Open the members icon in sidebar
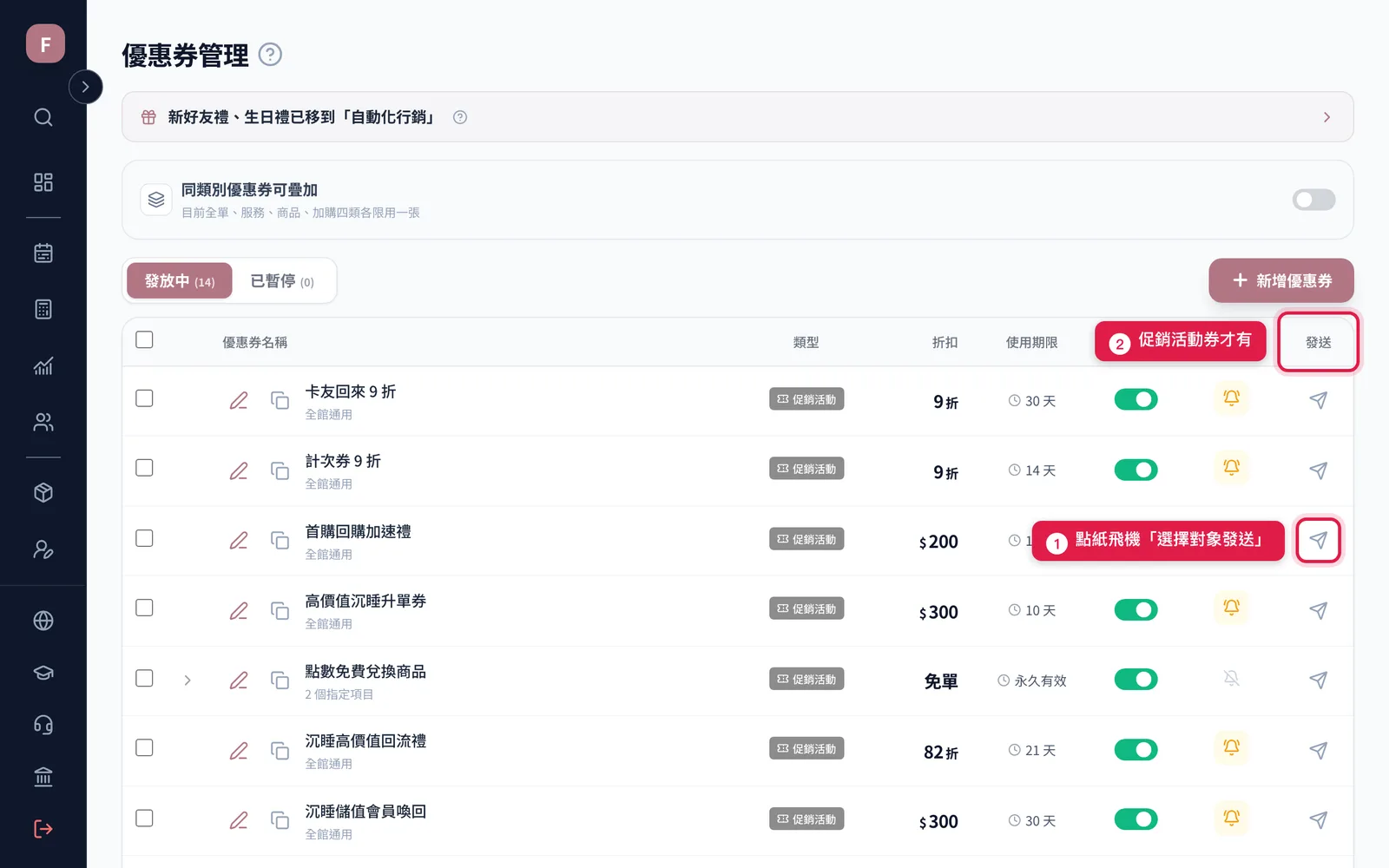This screenshot has height=868, width=1389. point(43,422)
